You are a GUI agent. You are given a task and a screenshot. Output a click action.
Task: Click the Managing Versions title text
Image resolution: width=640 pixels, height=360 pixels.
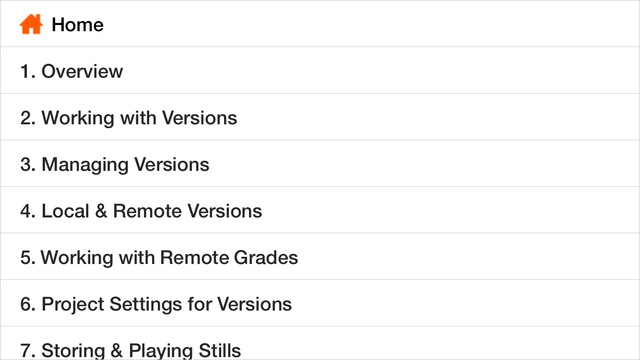coord(125,165)
